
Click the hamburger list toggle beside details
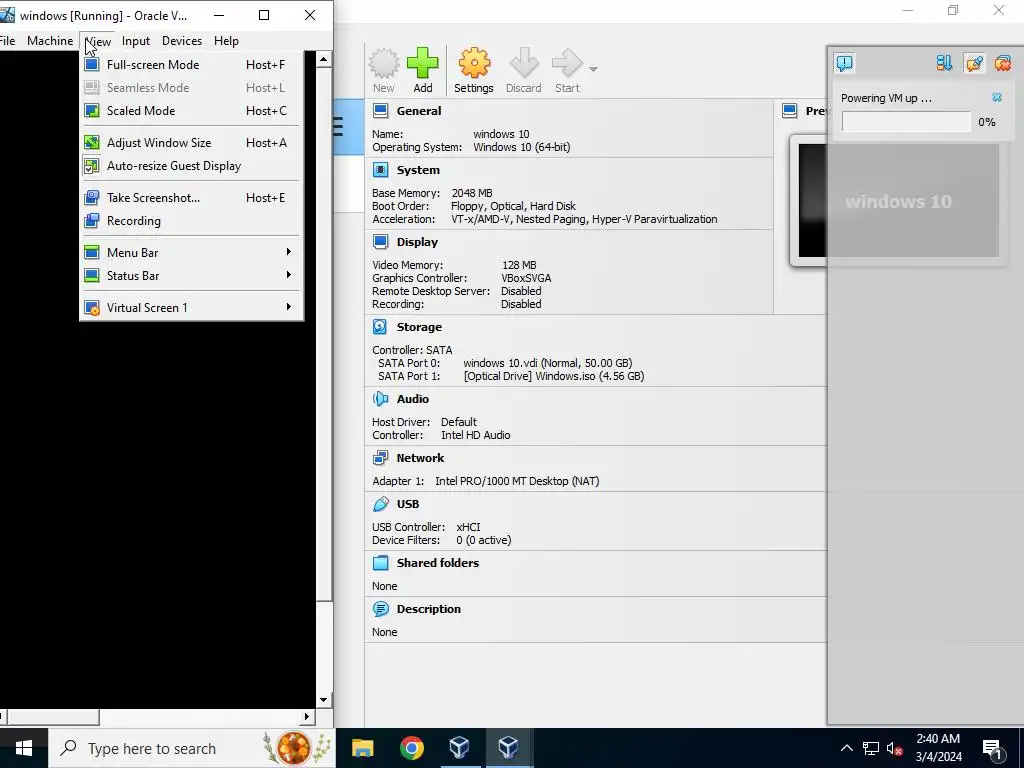pyautogui.click(x=338, y=126)
